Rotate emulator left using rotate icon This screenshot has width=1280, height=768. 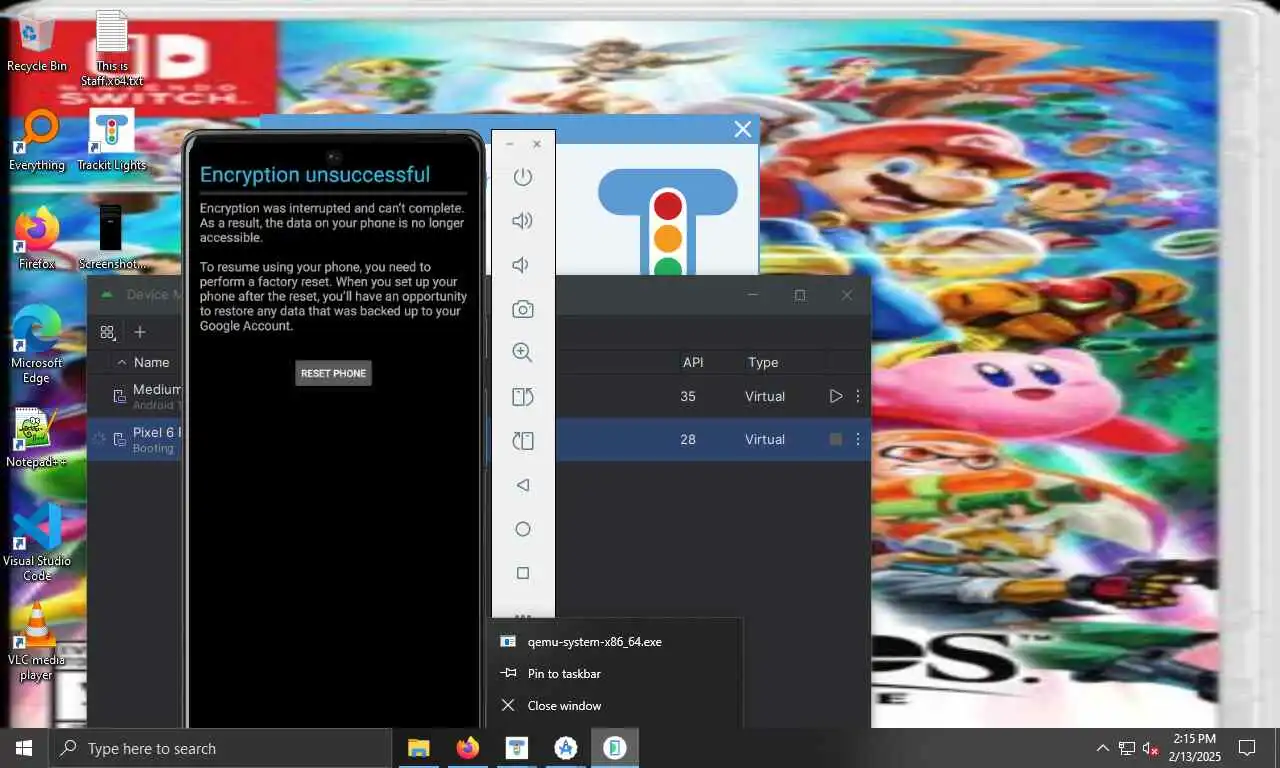coord(522,397)
